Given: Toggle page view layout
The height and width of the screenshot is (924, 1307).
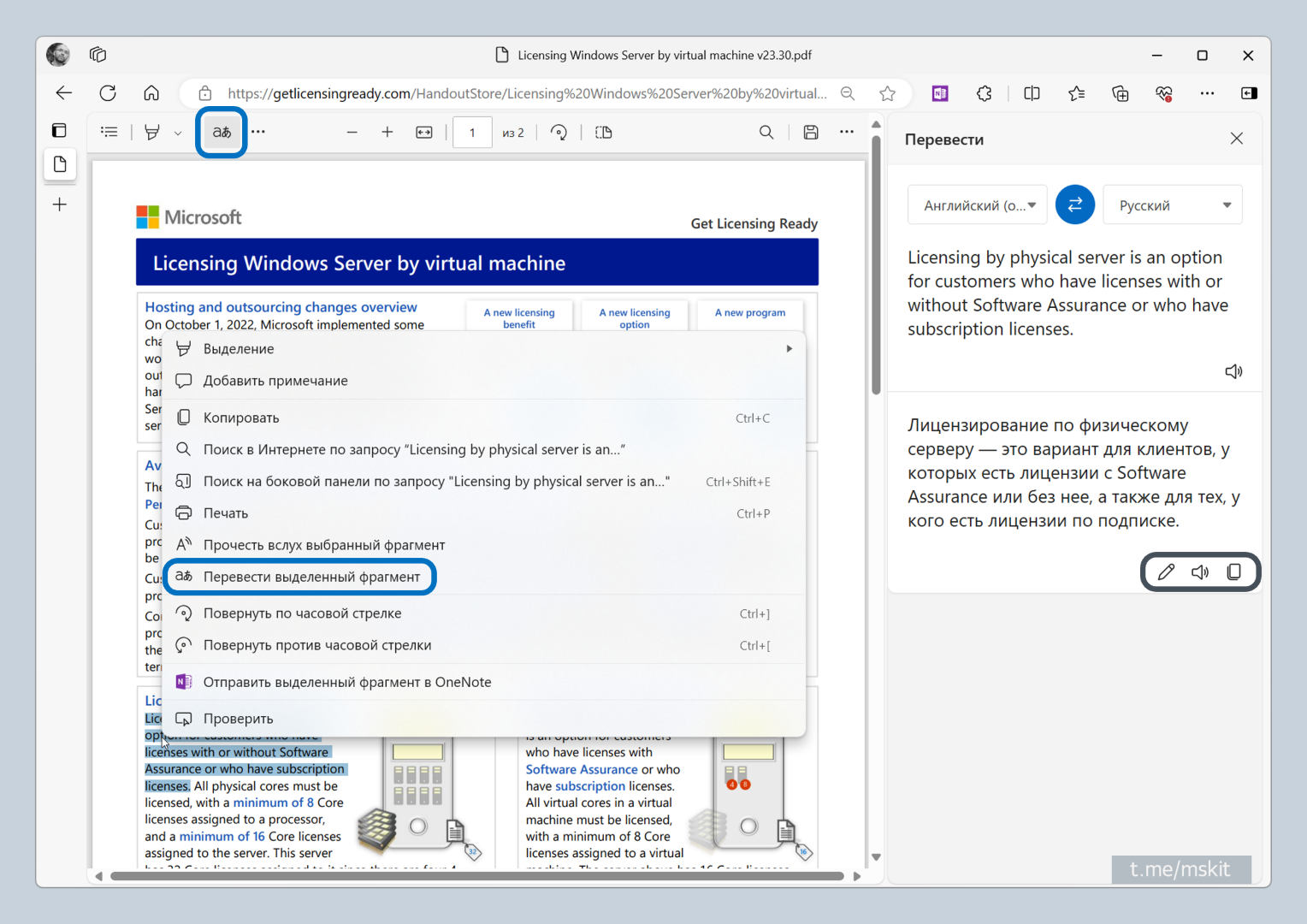Looking at the screenshot, I should (x=604, y=132).
